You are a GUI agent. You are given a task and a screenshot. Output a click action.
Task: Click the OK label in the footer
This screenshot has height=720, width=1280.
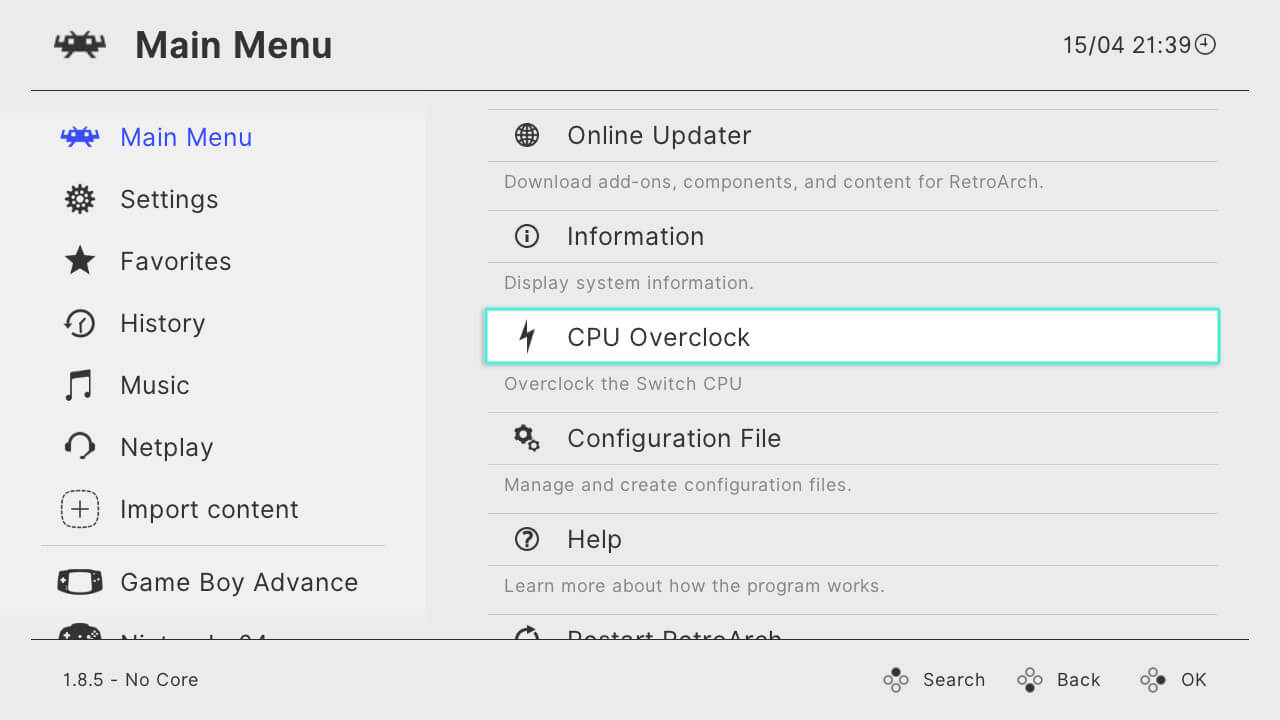click(x=1194, y=680)
